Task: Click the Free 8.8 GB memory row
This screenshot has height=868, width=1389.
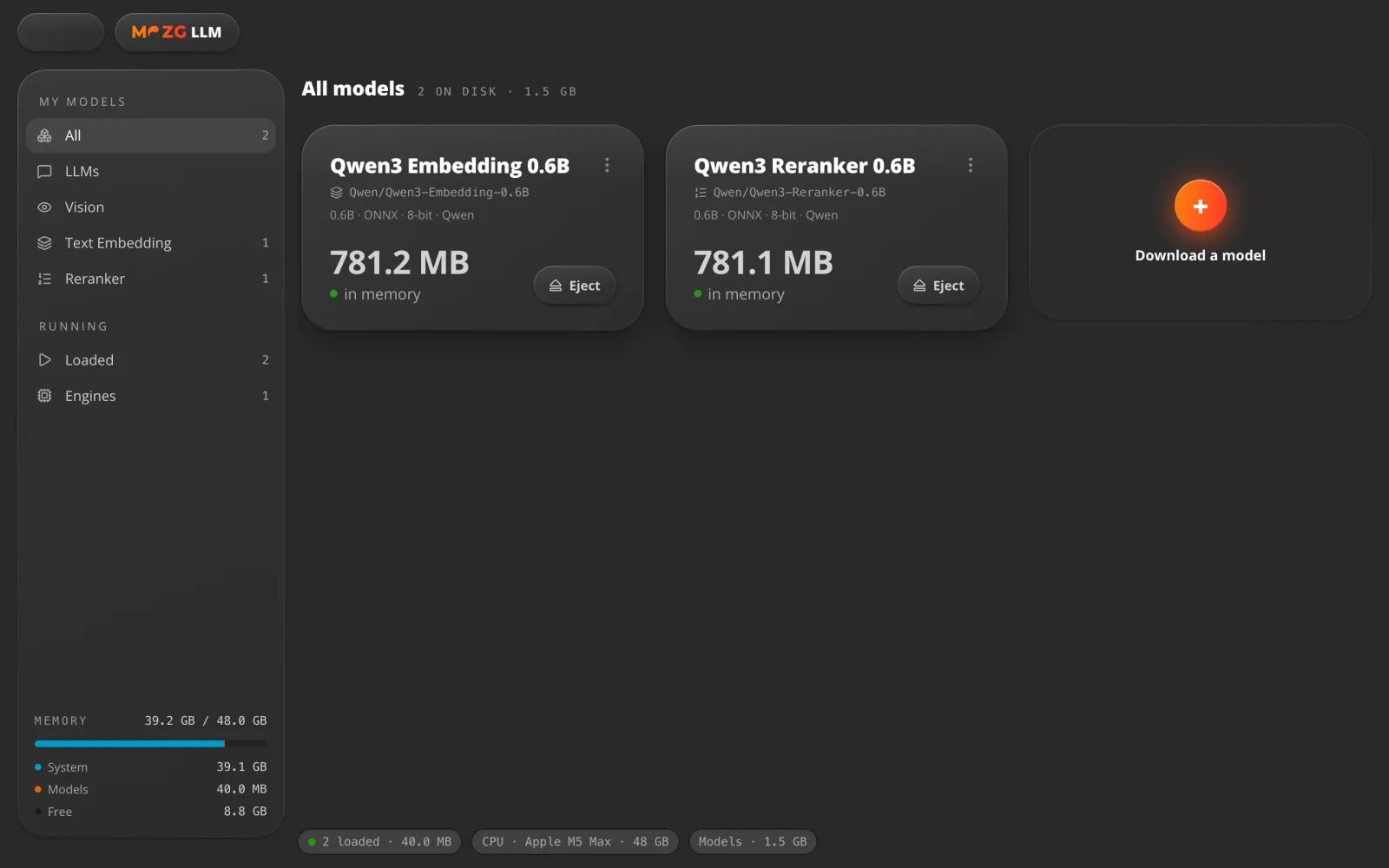Action: pyautogui.click(x=150, y=812)
